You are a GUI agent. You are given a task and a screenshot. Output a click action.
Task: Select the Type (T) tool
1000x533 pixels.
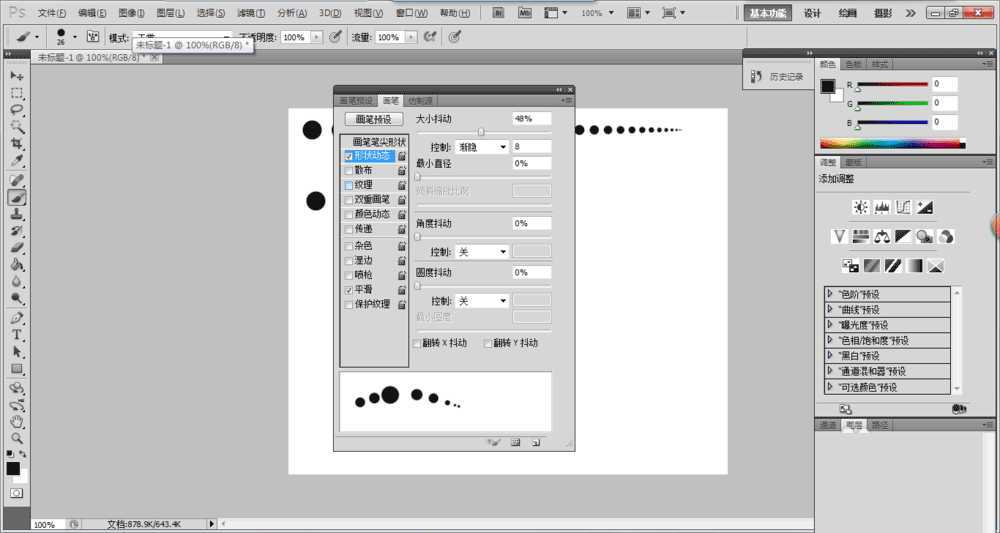click(x=17, y=334)
